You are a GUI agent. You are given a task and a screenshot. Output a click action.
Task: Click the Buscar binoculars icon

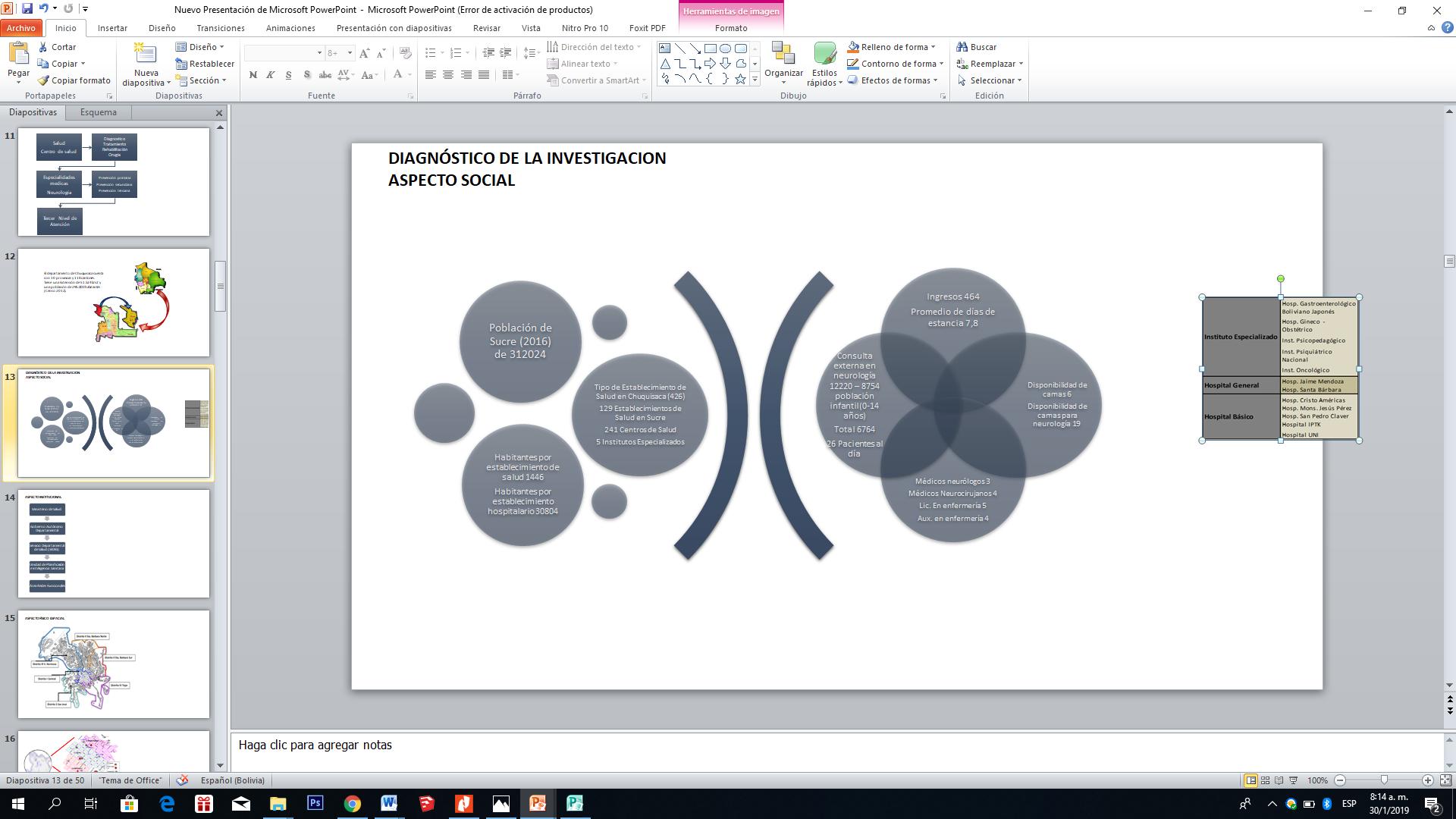pyautogui.click(x=962, y=47)
